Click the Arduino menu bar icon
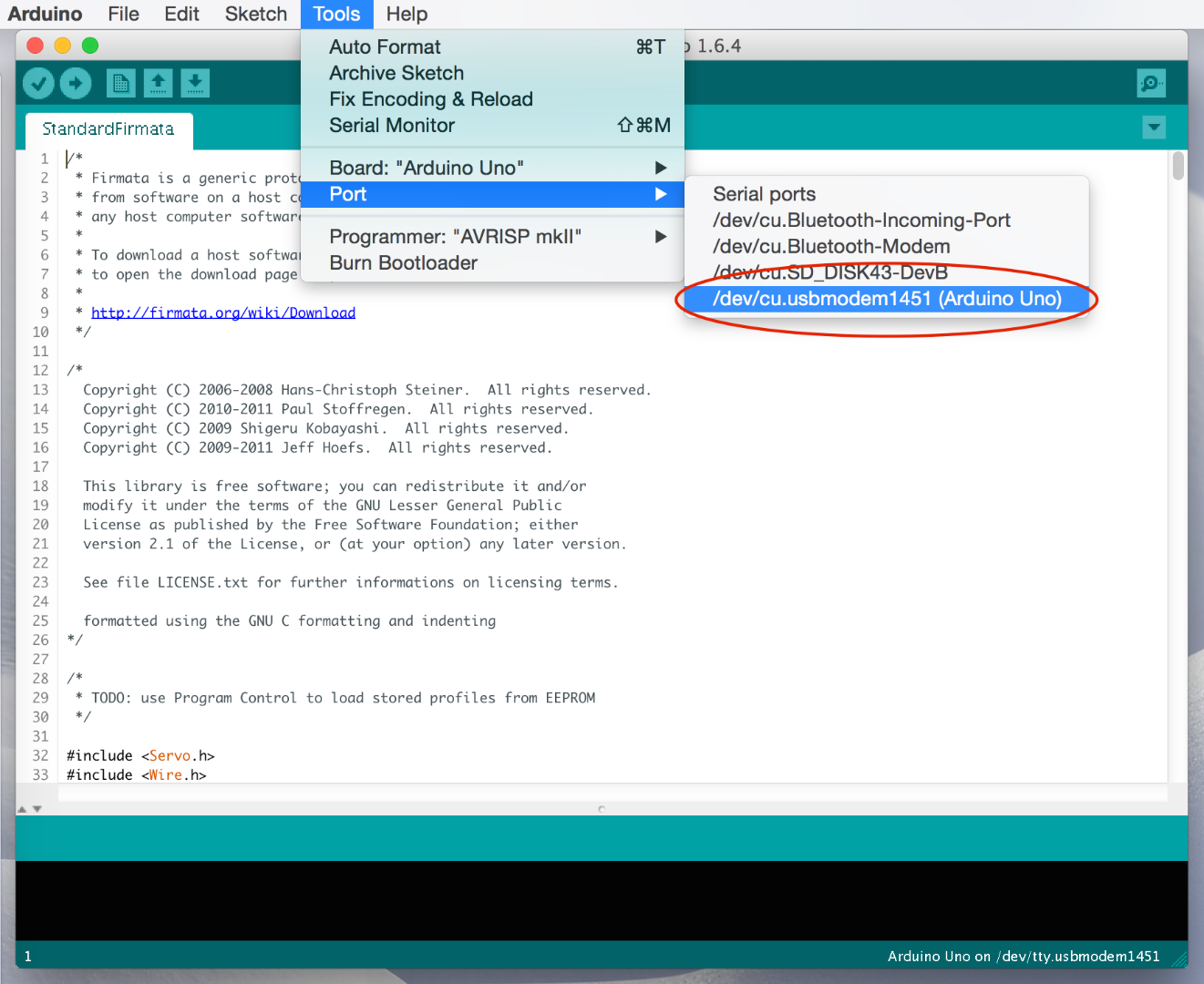Screen dimensions: 1204x984 pos(45,14)
